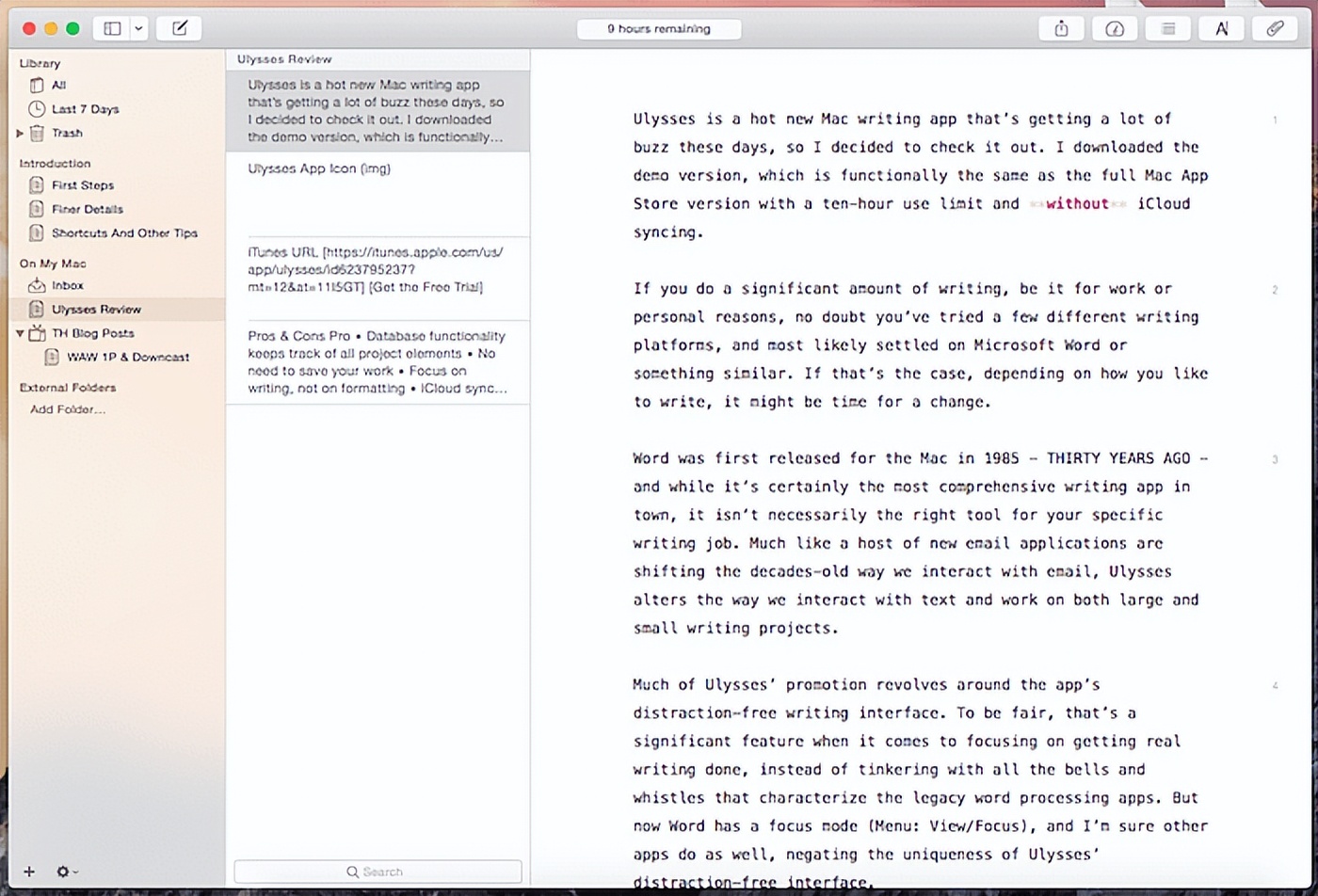Collapse the TH Blog Posts triangle

pos(20,333)
